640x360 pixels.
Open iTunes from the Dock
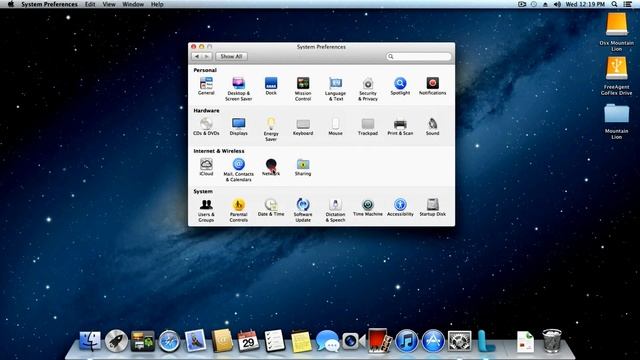click(x=407, y=341)
